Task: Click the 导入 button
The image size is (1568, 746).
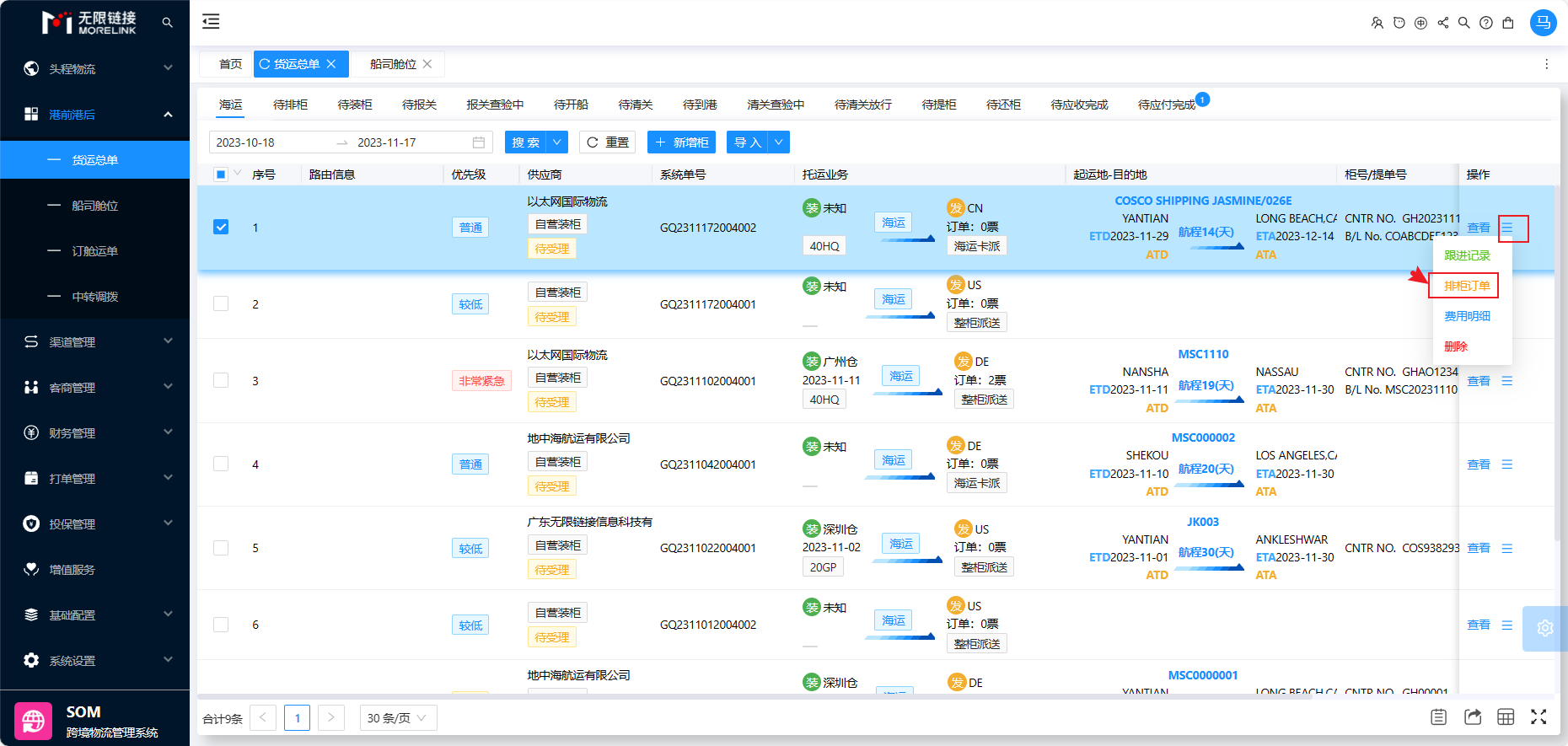Action: pos(748,142)
